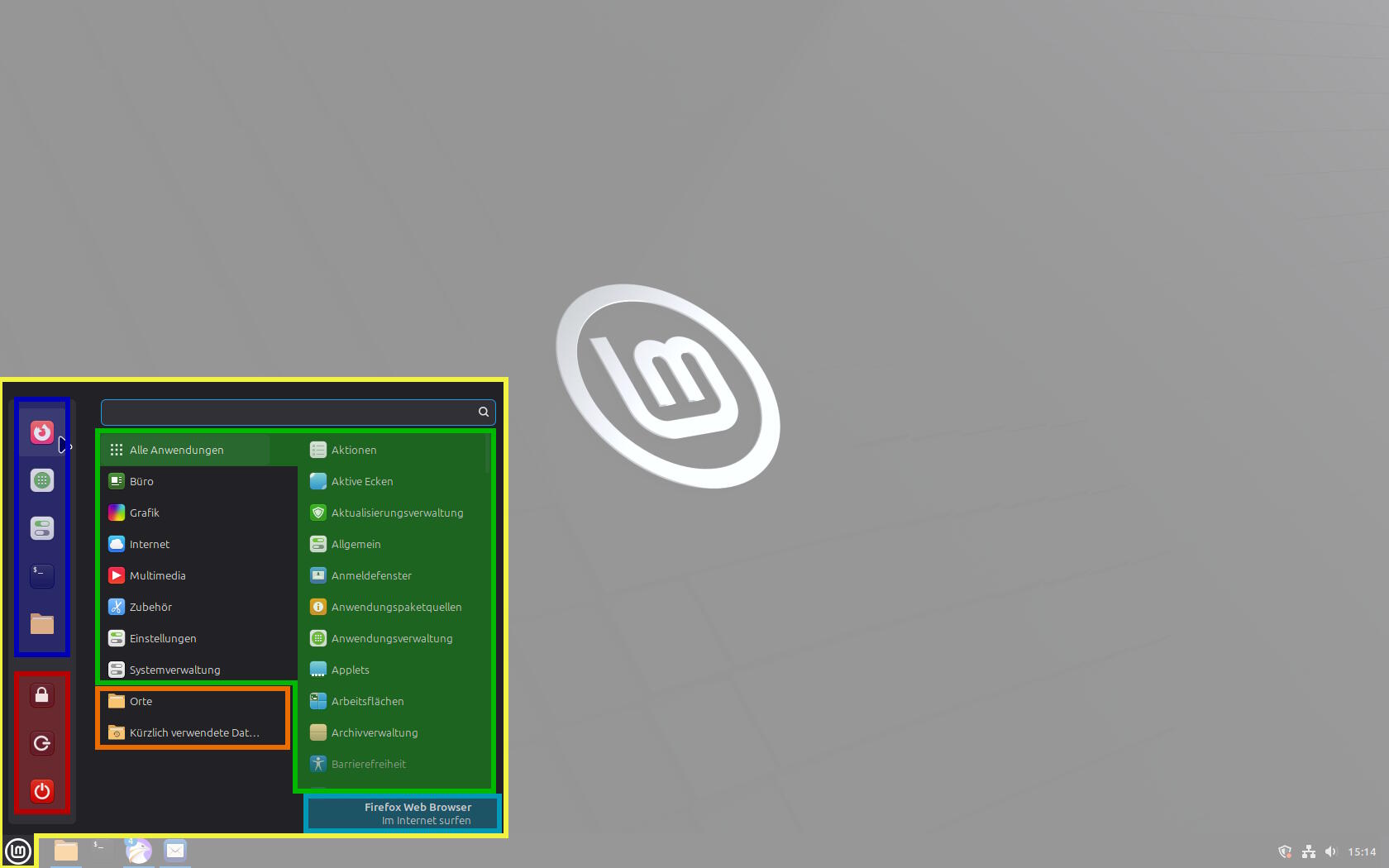This screenshot has width=1389, height=868.
Task: Launch Terminal from the menu sidebar
Action: [x=42, y=576]
